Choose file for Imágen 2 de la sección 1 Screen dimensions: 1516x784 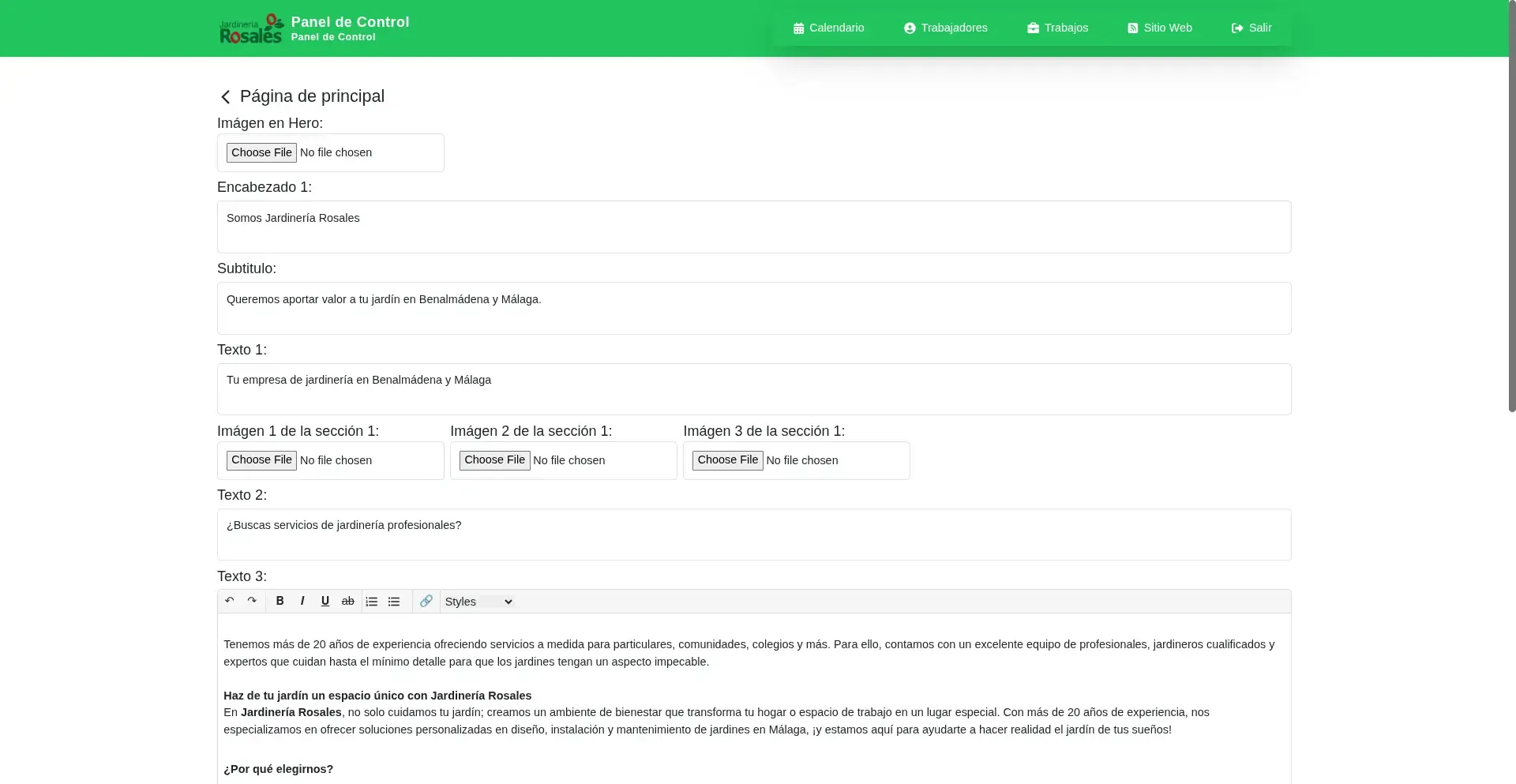pos(494,460)
